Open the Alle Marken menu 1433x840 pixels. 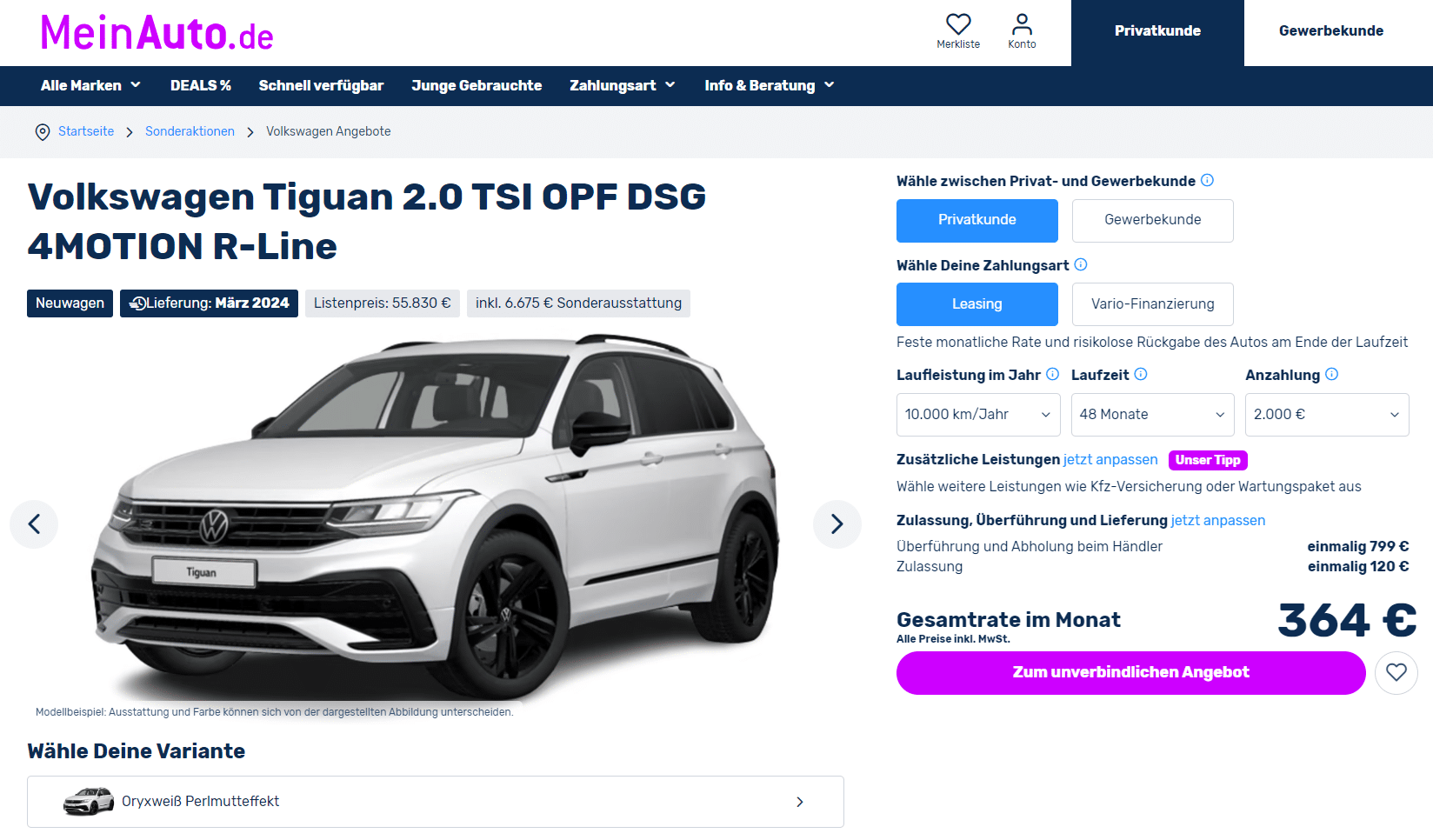pos(90,85)
